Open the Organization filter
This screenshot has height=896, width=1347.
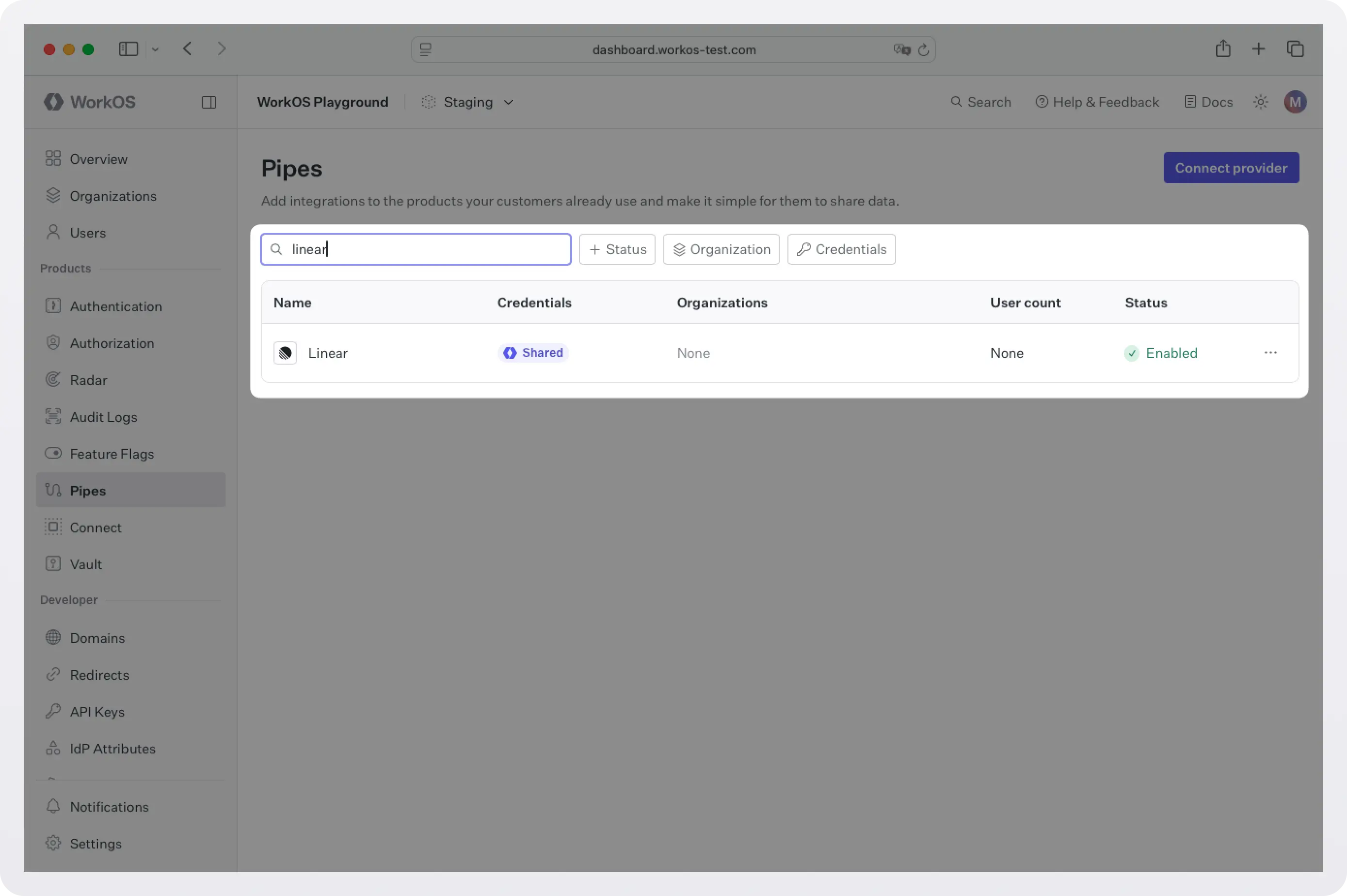tap(721, 249)
